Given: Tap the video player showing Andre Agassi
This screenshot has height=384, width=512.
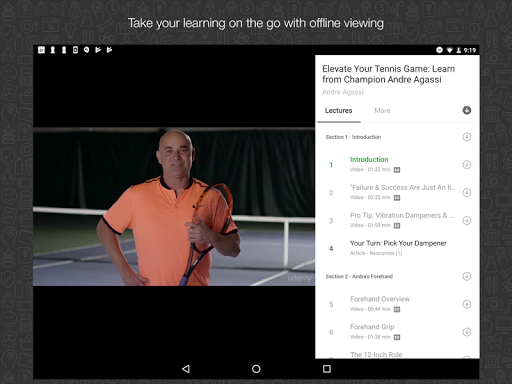Looking at the screenshot, I should click(x=174, y=206).
